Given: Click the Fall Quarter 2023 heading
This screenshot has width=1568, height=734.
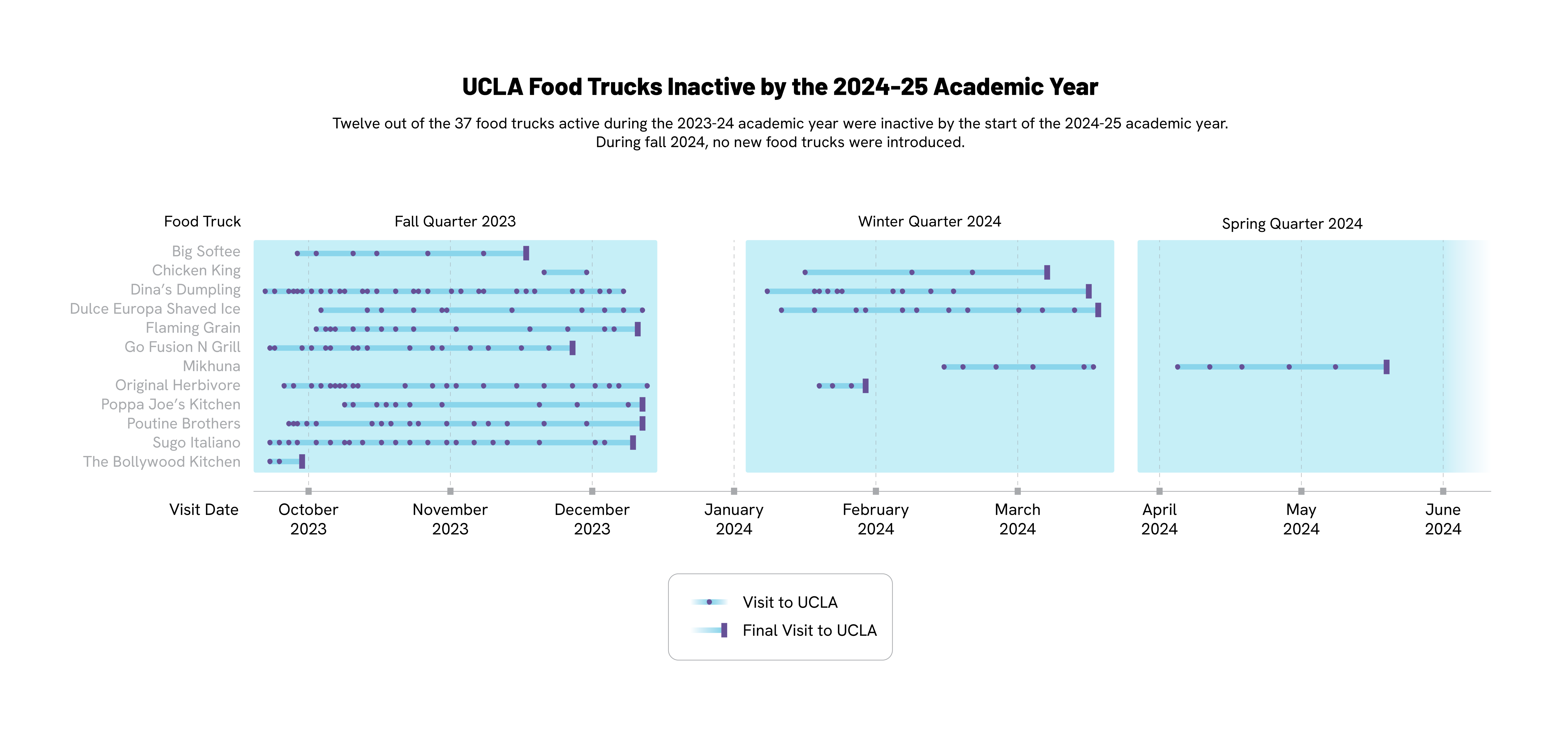Looking at the screenshot, I should [x=455, y=221].
